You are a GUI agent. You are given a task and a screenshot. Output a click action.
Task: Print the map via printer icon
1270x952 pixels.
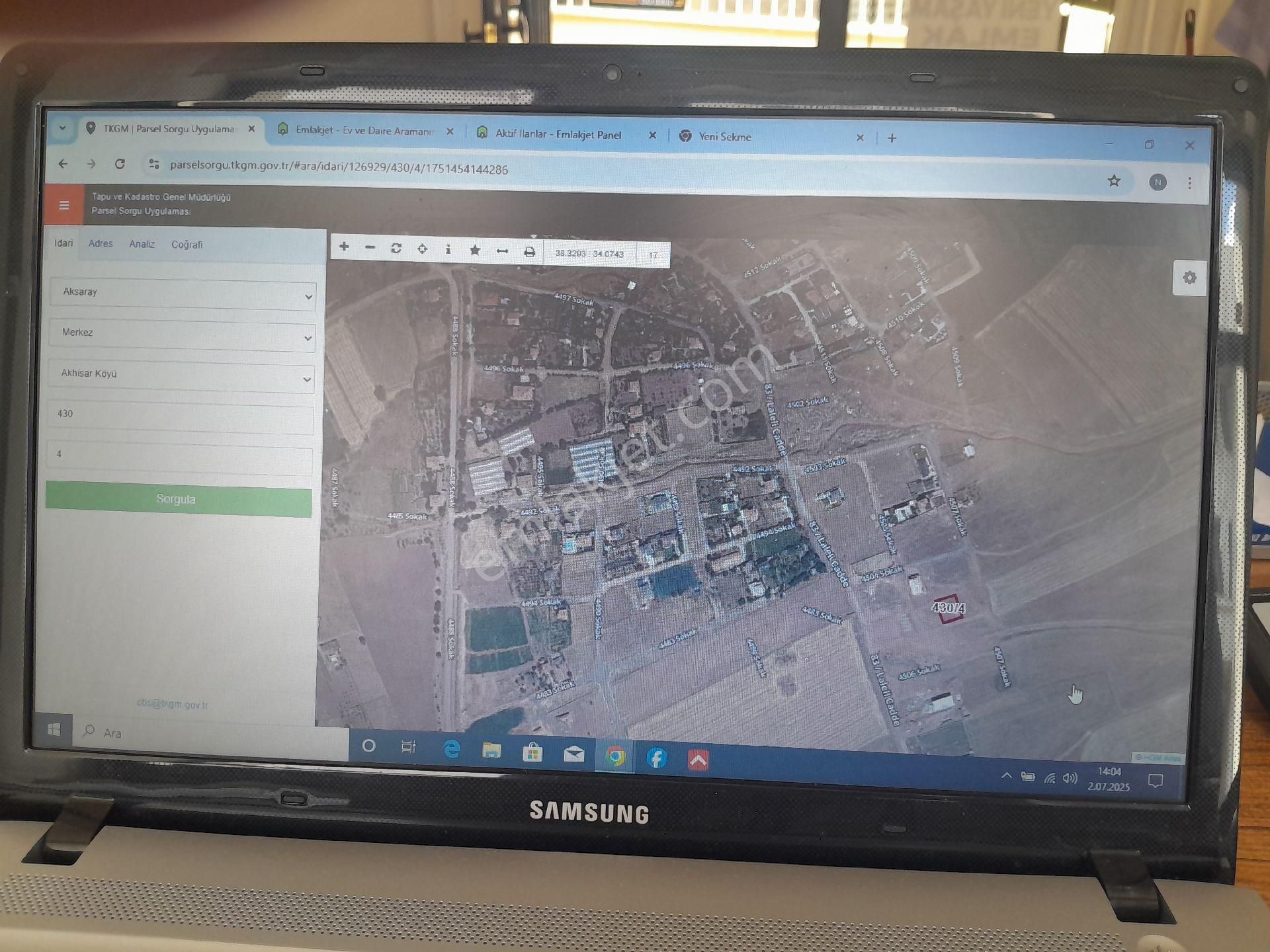[x=529, y=251]
